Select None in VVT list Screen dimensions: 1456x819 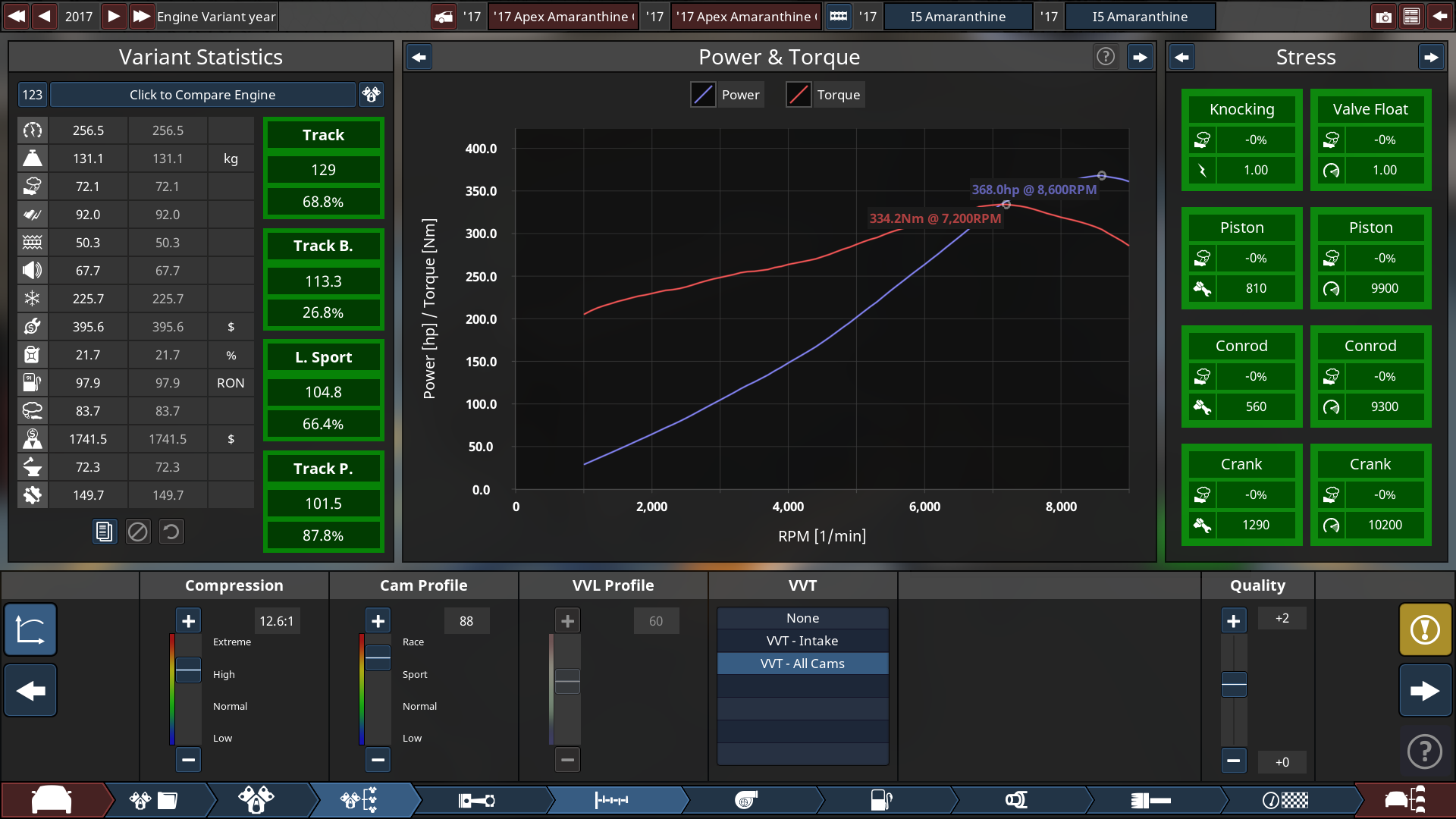(x=802, y=618)
